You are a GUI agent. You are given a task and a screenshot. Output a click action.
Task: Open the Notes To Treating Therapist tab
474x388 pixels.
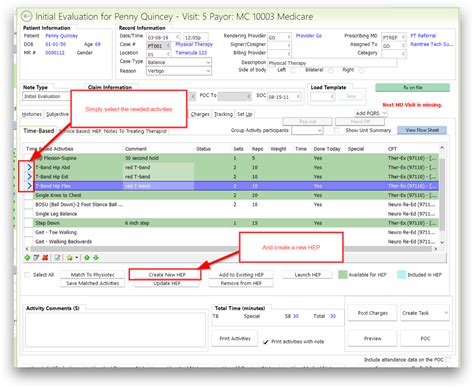[135, 131]
